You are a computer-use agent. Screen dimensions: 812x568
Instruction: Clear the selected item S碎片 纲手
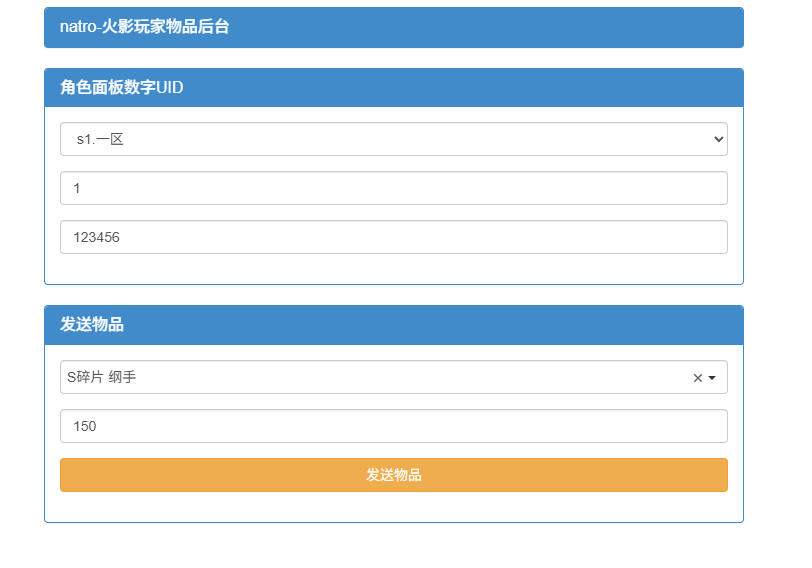697,378
